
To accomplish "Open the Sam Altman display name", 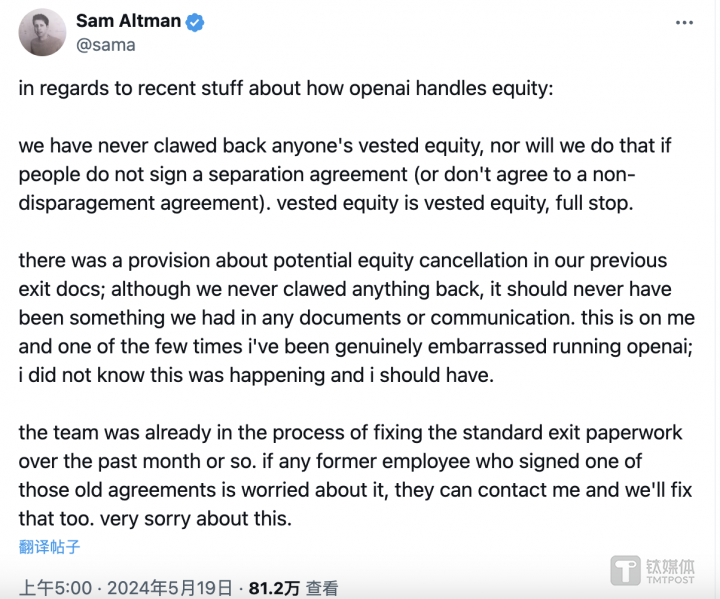I will coord(130,21).
